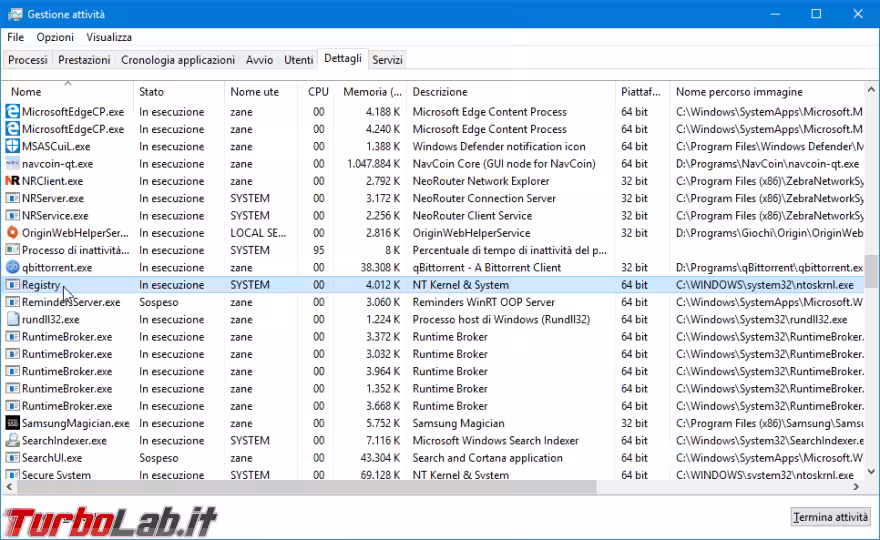
Task: Click the qbittorrent.exe blue icon
Action: tap(12, 267)
